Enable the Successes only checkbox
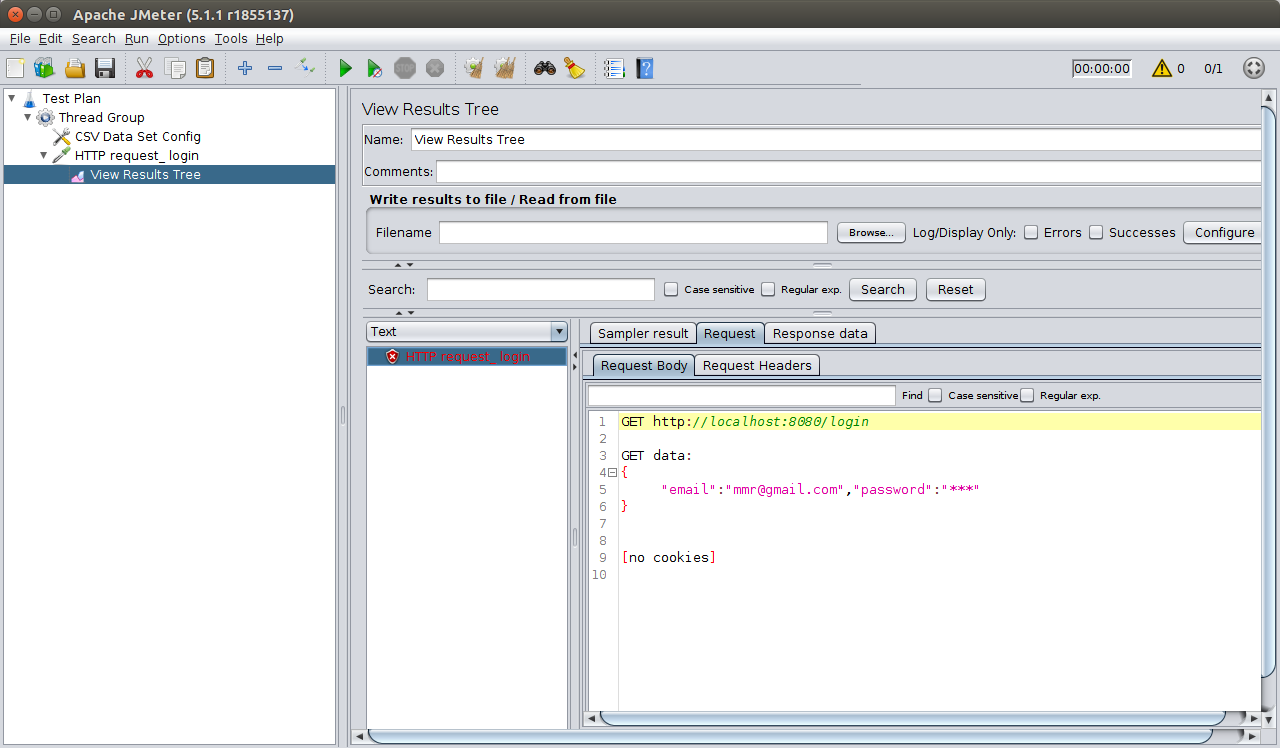Screen dimensions: 1280x748 tap(1096, 232)
